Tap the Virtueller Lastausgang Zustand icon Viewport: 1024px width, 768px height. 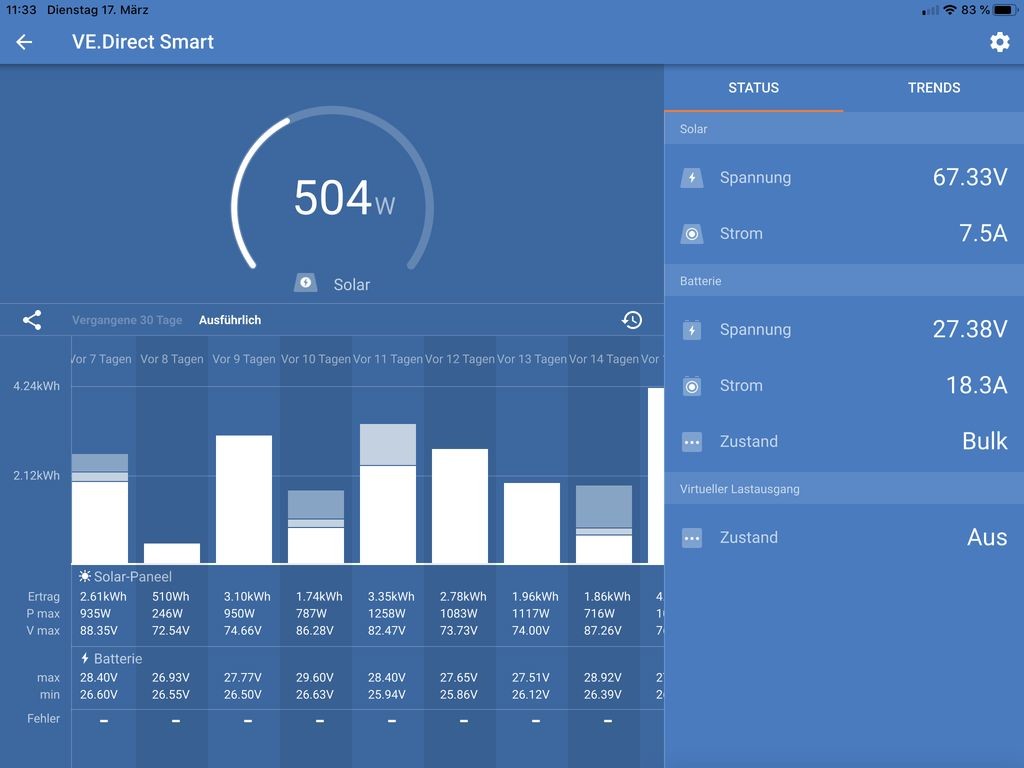coord(692,538)
